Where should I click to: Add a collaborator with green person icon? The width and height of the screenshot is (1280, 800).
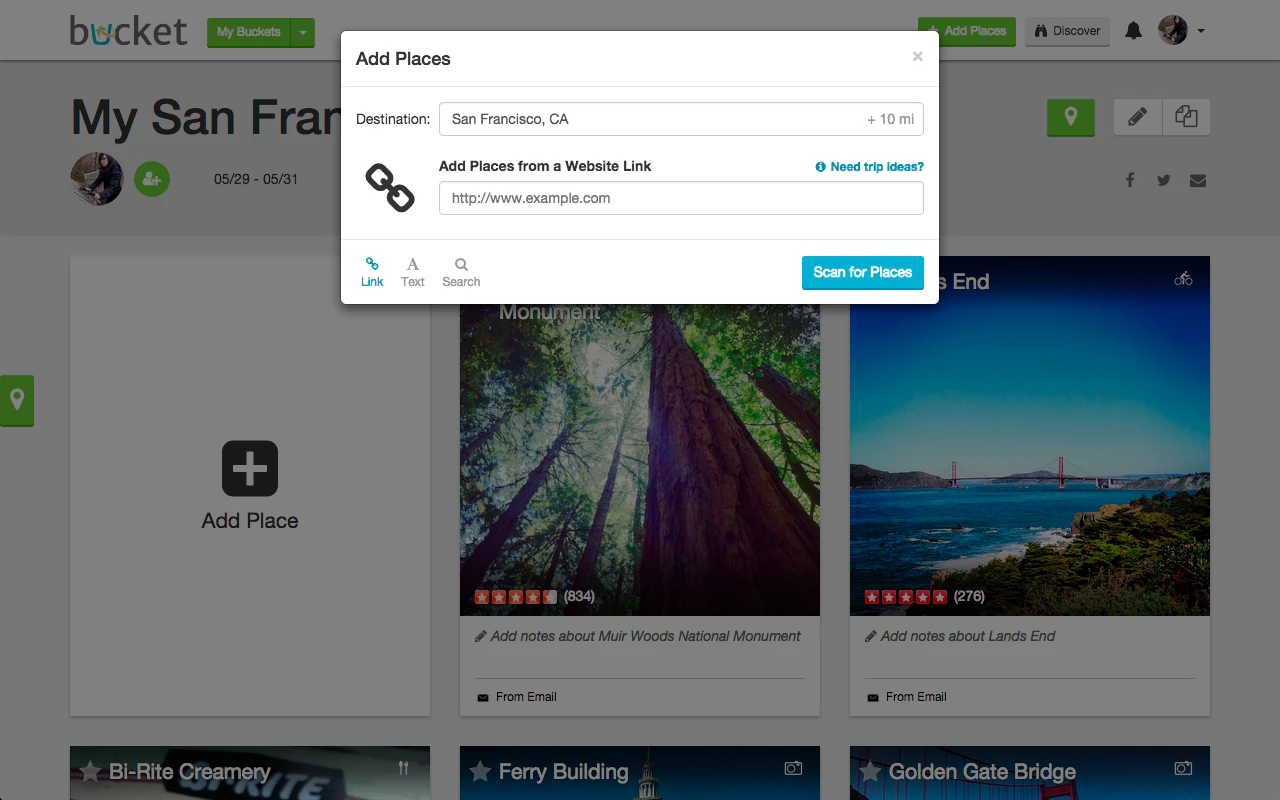tap(152, 179)
